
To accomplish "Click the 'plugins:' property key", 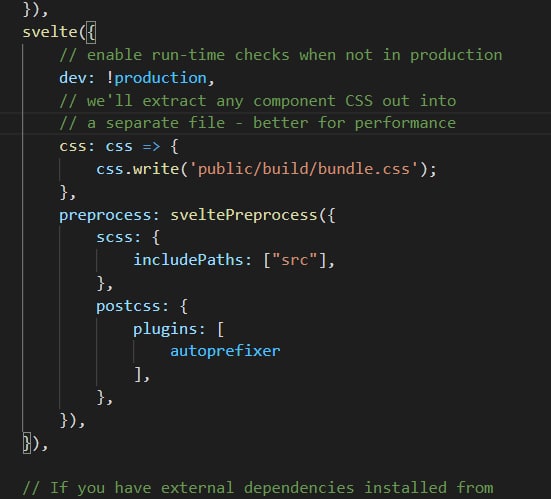I will pyautogui.click(x=169, y=330).
